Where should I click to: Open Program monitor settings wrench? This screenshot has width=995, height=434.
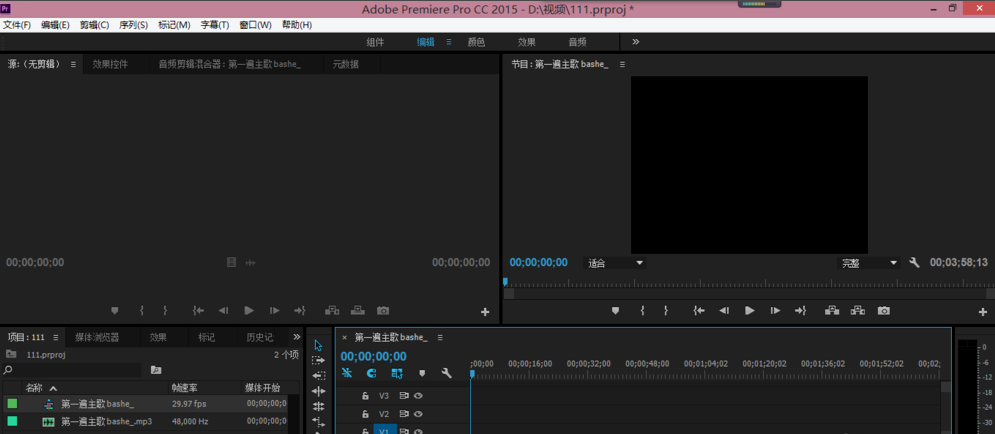coord(914,263)
